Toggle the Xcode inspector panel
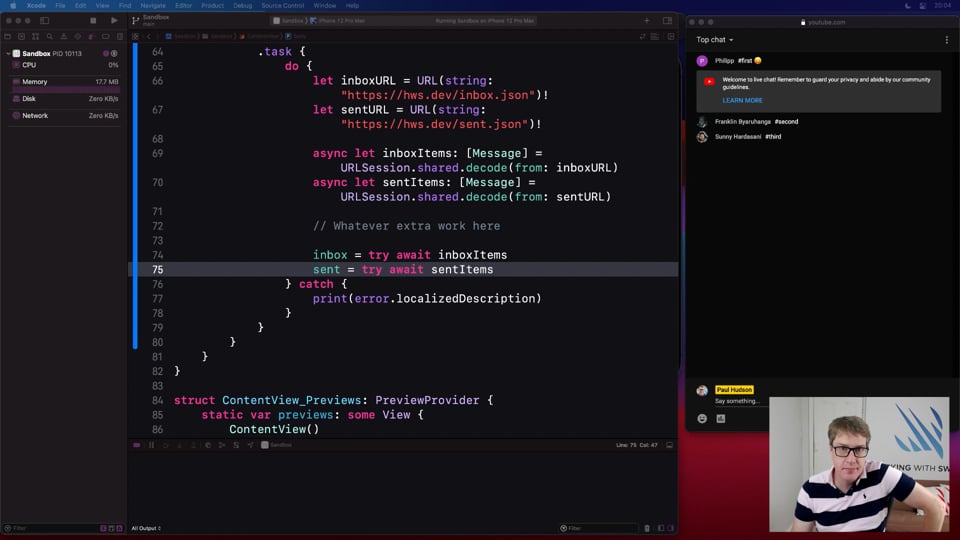960x540 pixels. [667, 20]
